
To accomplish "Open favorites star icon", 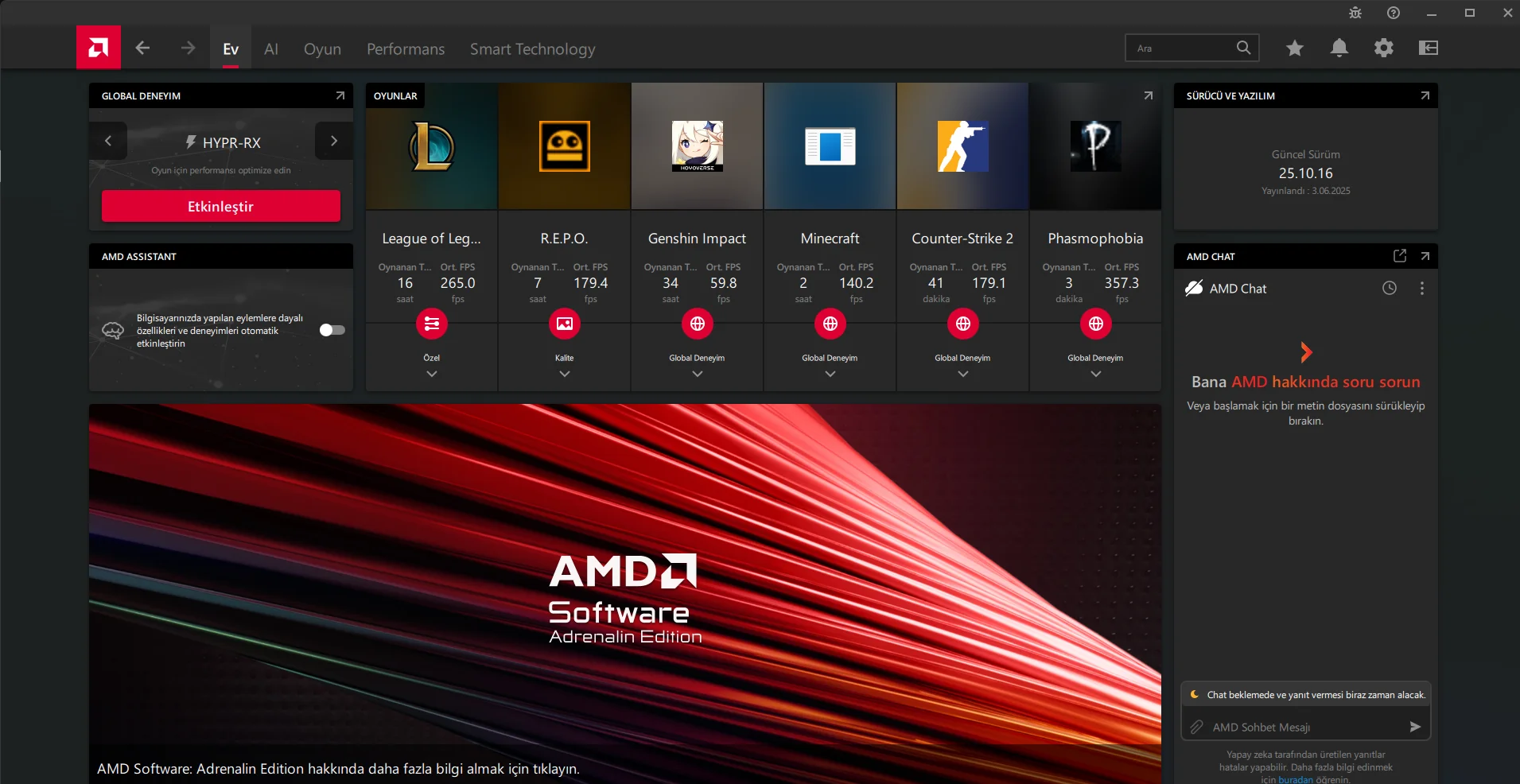I will 1295,49.
